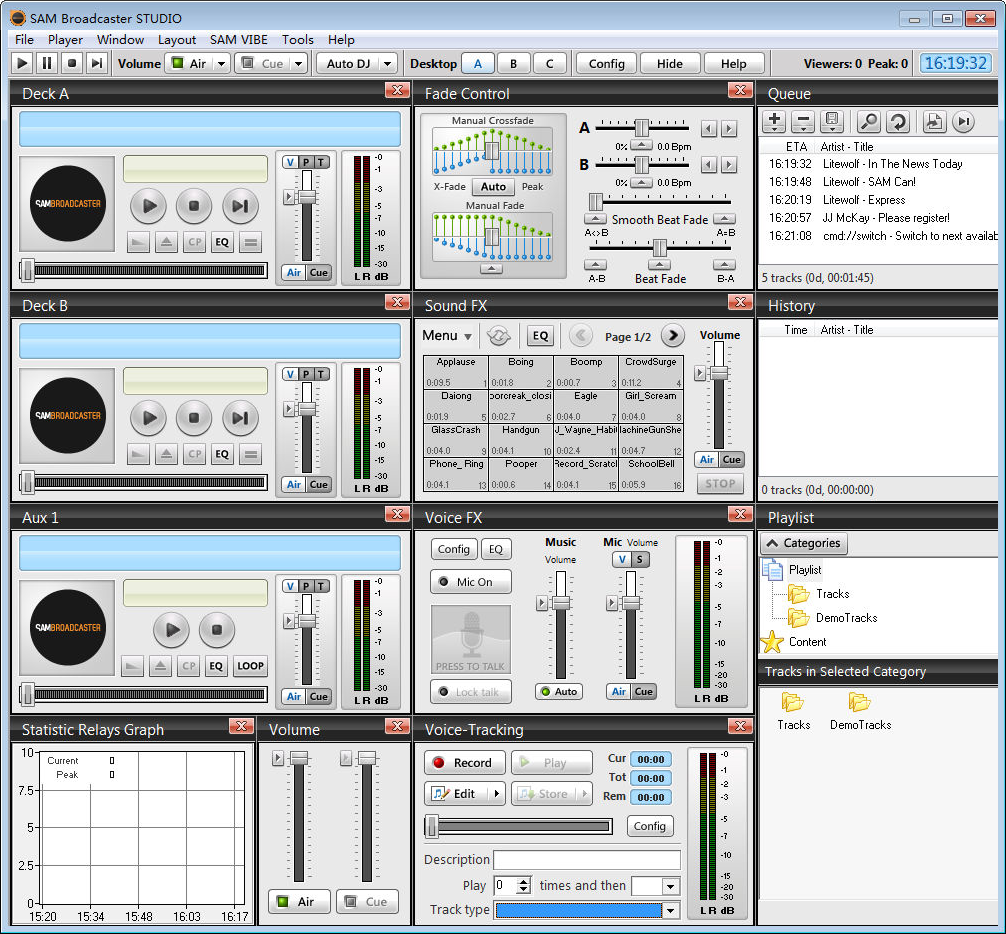1006x934 pixels.
Task: Open the Auto DJ dropdown arrow
Action: click(387, 63)
